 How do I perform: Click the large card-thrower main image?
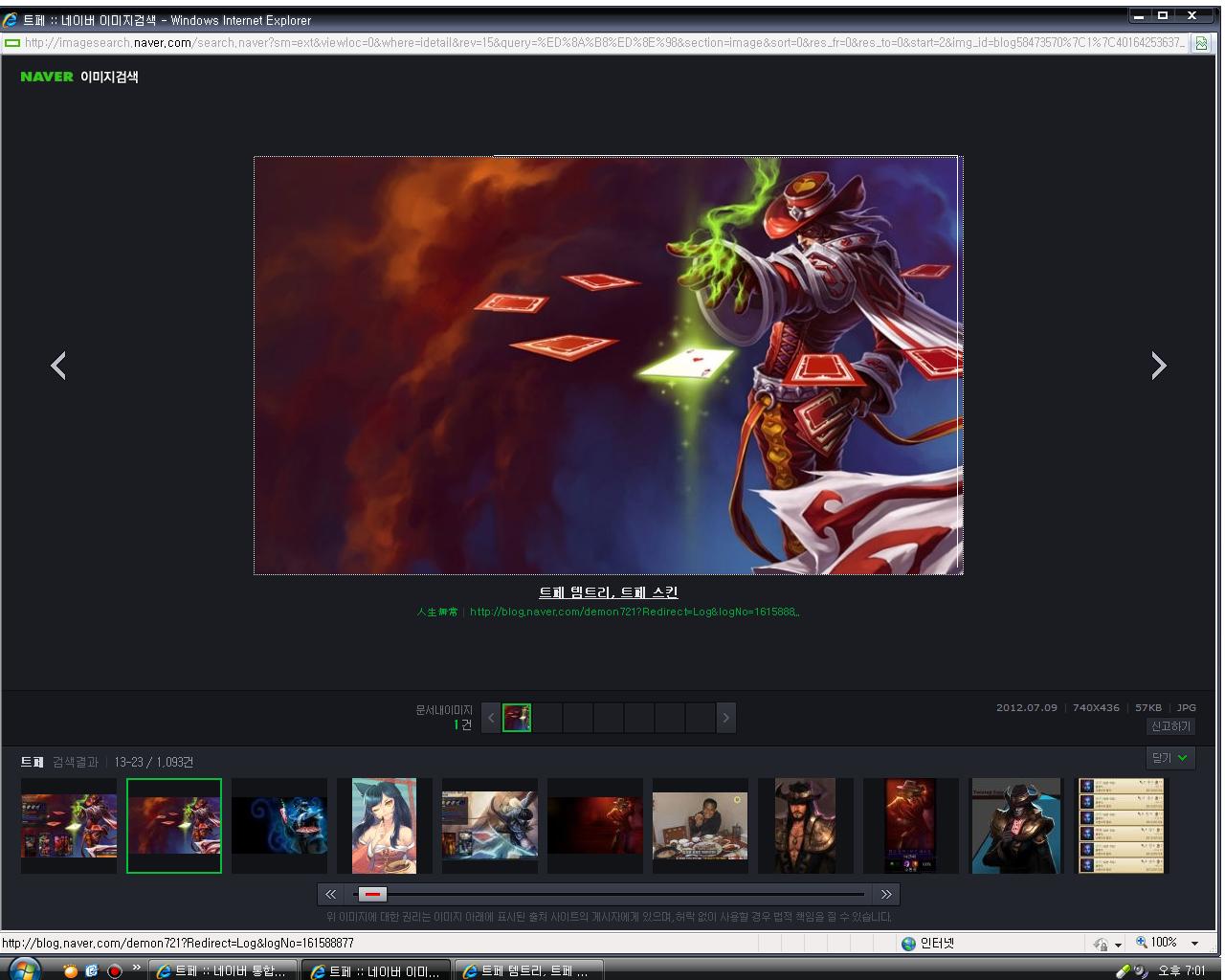(609, 366)
